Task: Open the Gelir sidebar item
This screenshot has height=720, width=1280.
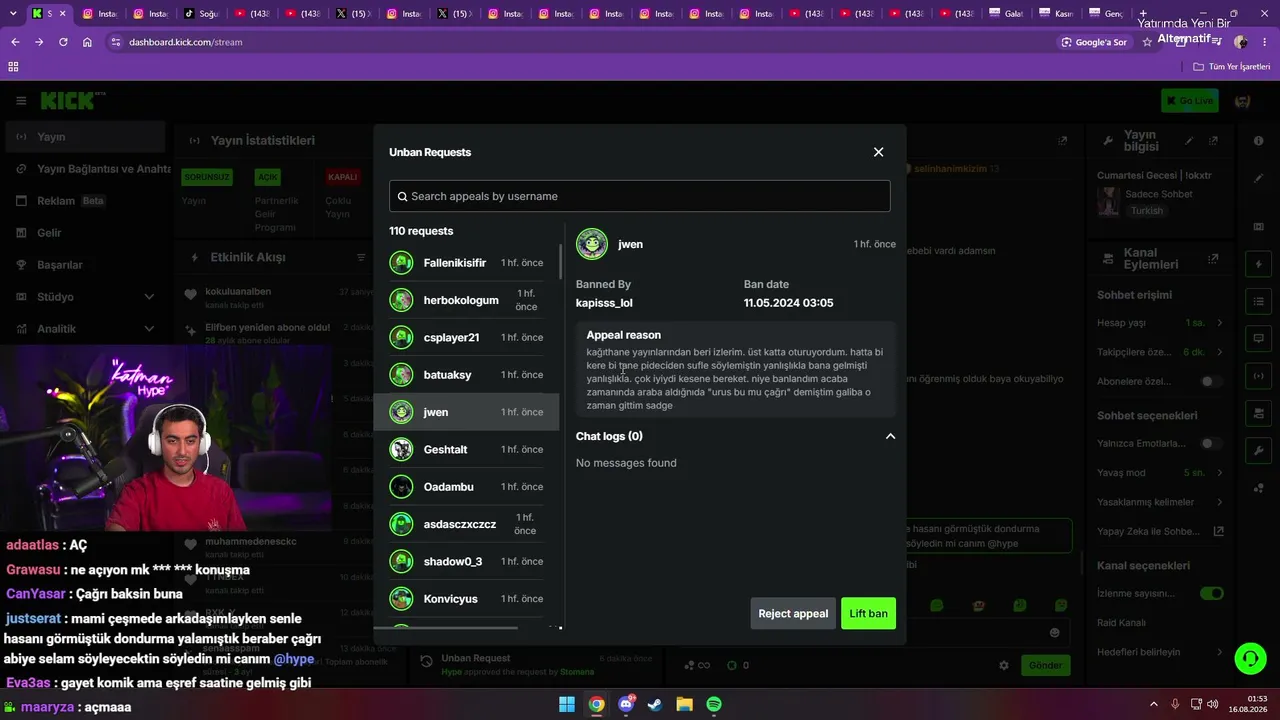Action: pos(84,233)
